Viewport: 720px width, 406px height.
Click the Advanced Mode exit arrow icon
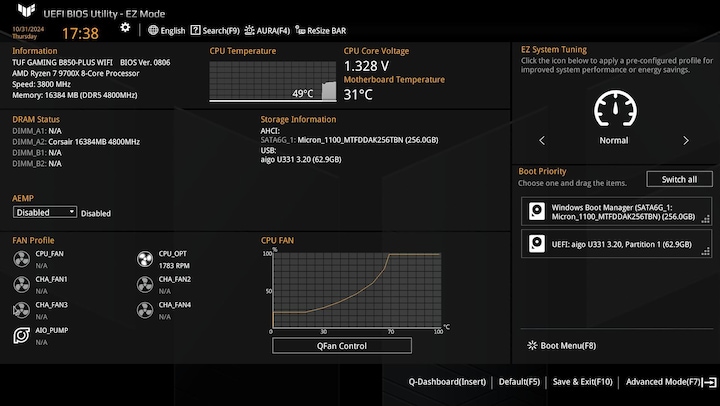(710, 382)
